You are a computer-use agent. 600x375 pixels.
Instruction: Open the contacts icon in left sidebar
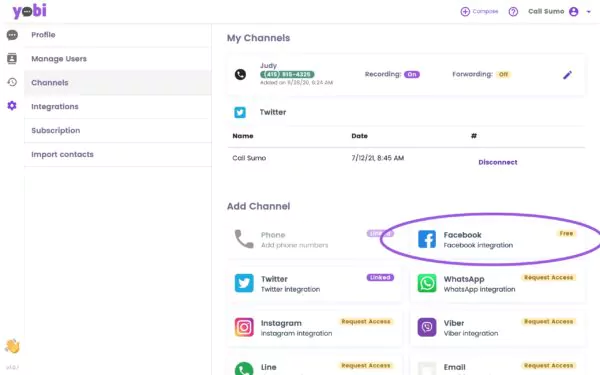tap(12, 59)
